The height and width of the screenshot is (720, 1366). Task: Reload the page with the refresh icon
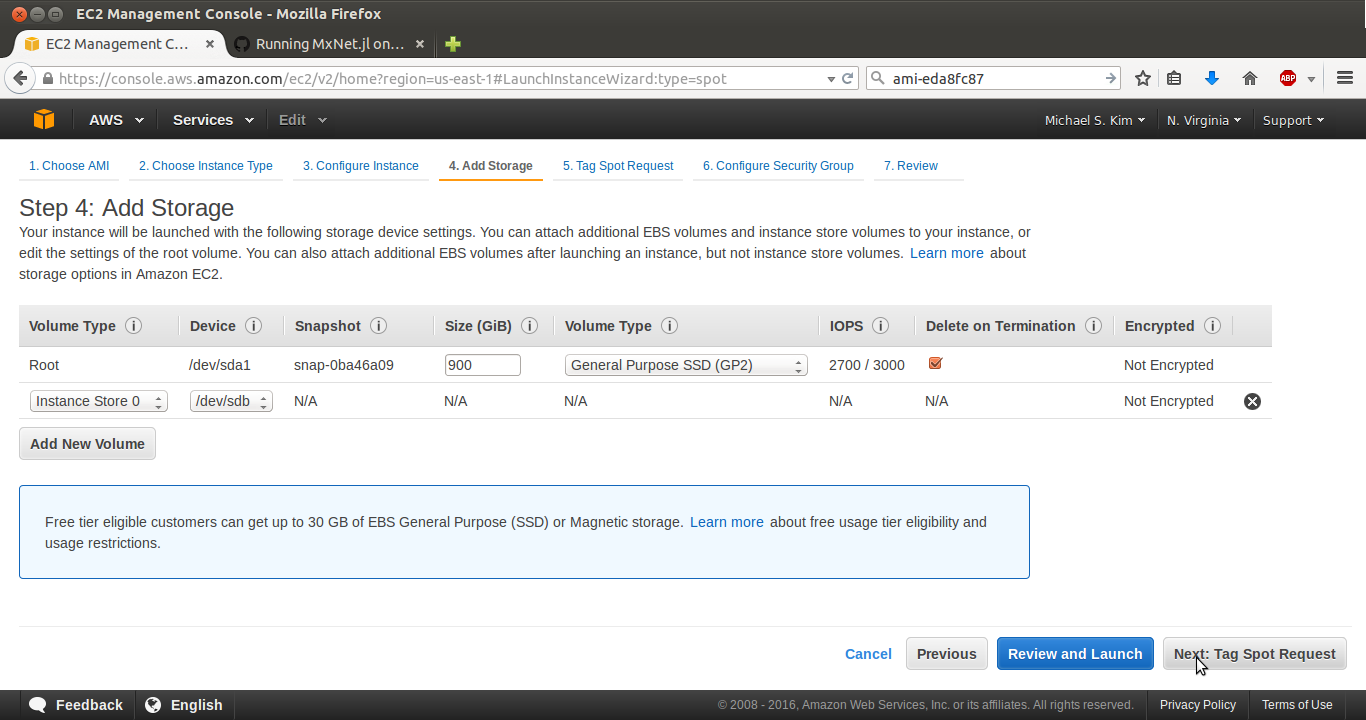coord(847,78)
